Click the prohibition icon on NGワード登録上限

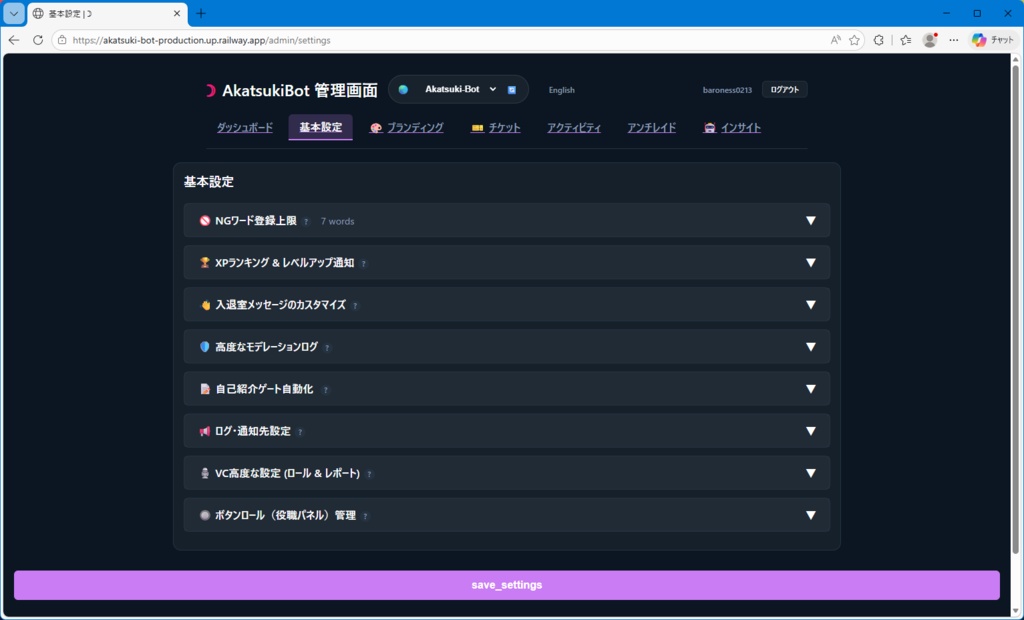tap(204, 221)
